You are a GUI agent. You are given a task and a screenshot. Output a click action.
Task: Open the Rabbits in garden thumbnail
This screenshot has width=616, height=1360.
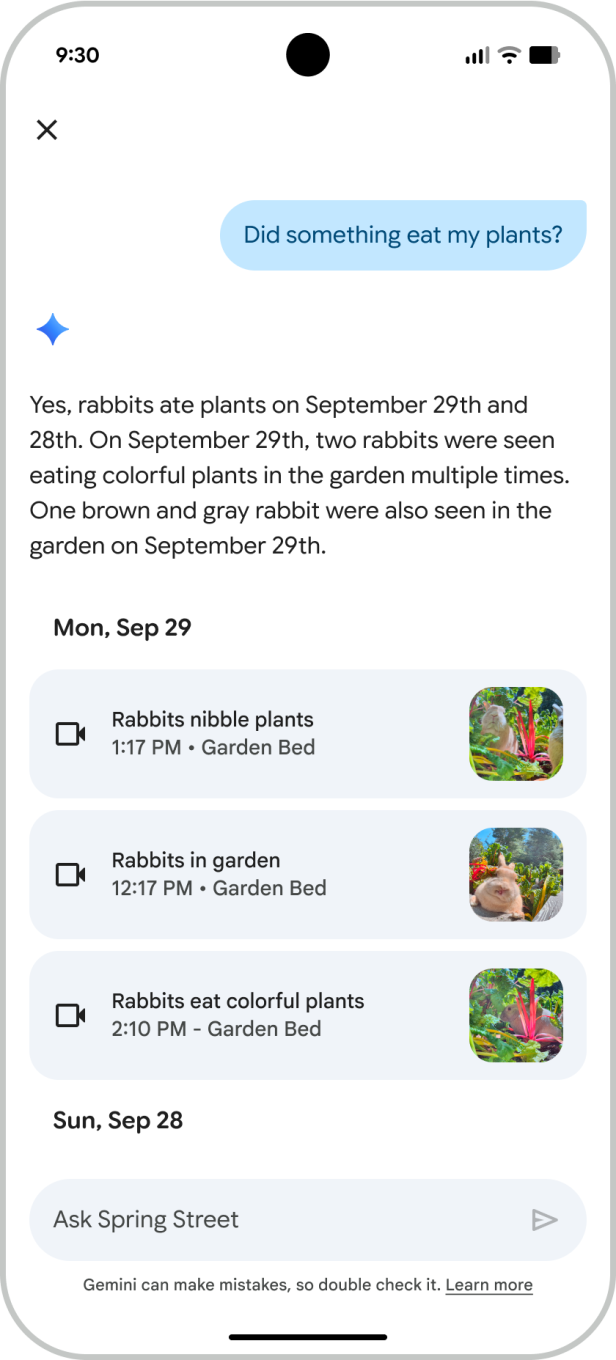coord(516,874)
